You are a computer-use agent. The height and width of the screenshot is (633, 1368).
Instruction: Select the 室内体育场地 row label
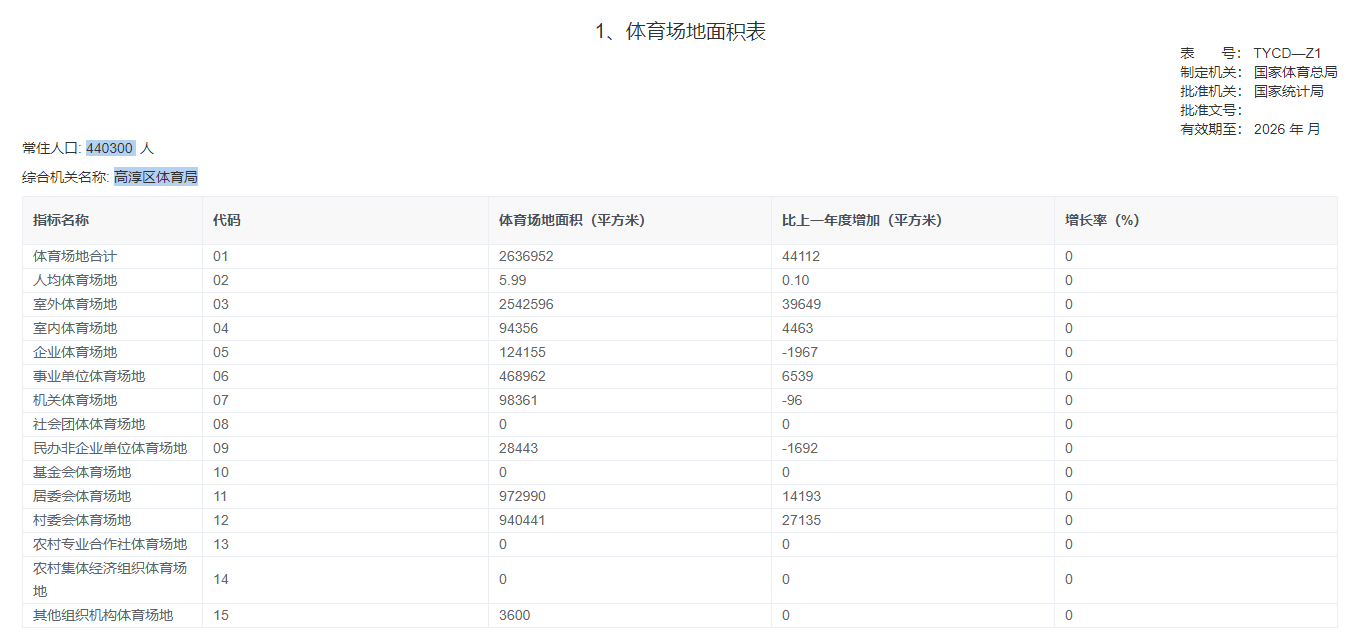(x=75, y=328)
